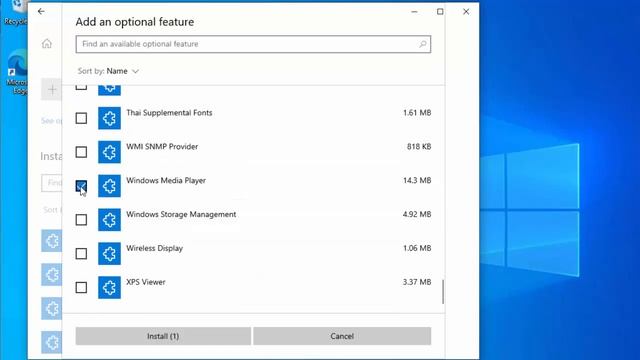Select Thai Supplemental Fonts label
Image resolution: width=640 pixels, height=360 pixels.
tap(169, 113)
